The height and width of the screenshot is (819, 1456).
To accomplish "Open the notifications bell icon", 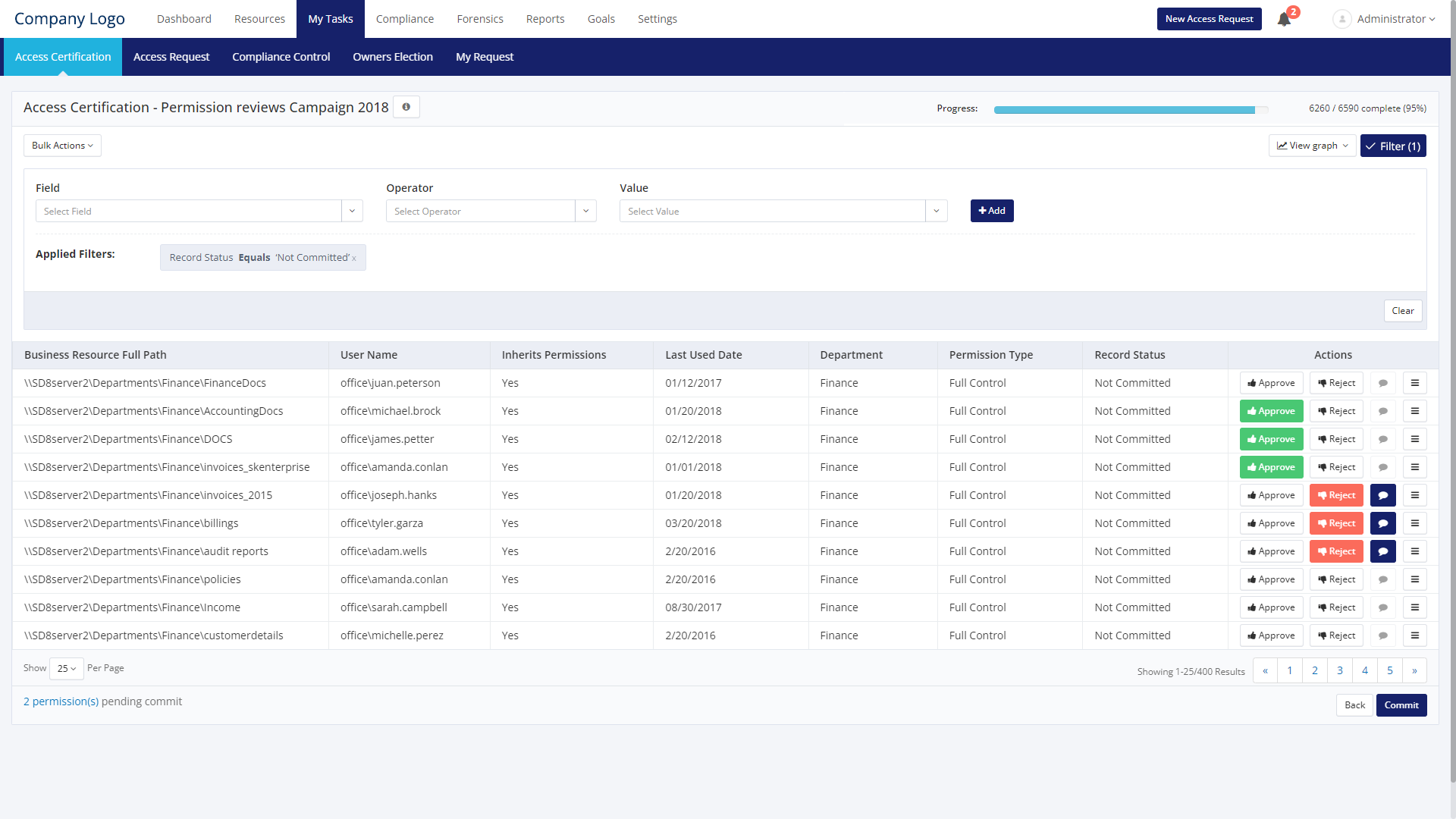I will tap(1284, 20).
